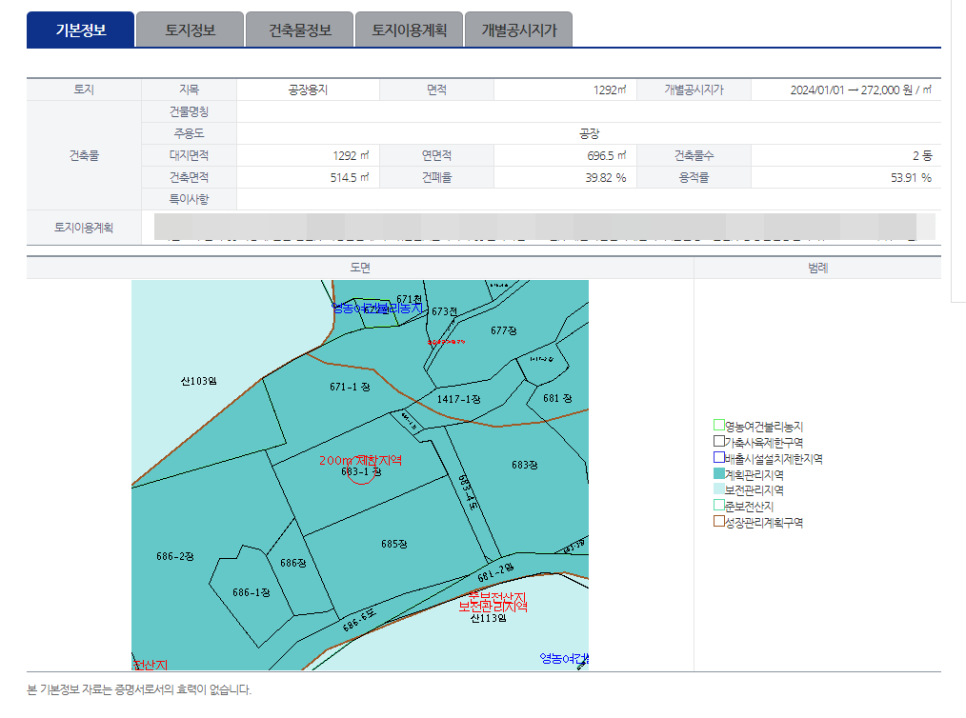Select parcel 673전 on the map

click(444, 311)
